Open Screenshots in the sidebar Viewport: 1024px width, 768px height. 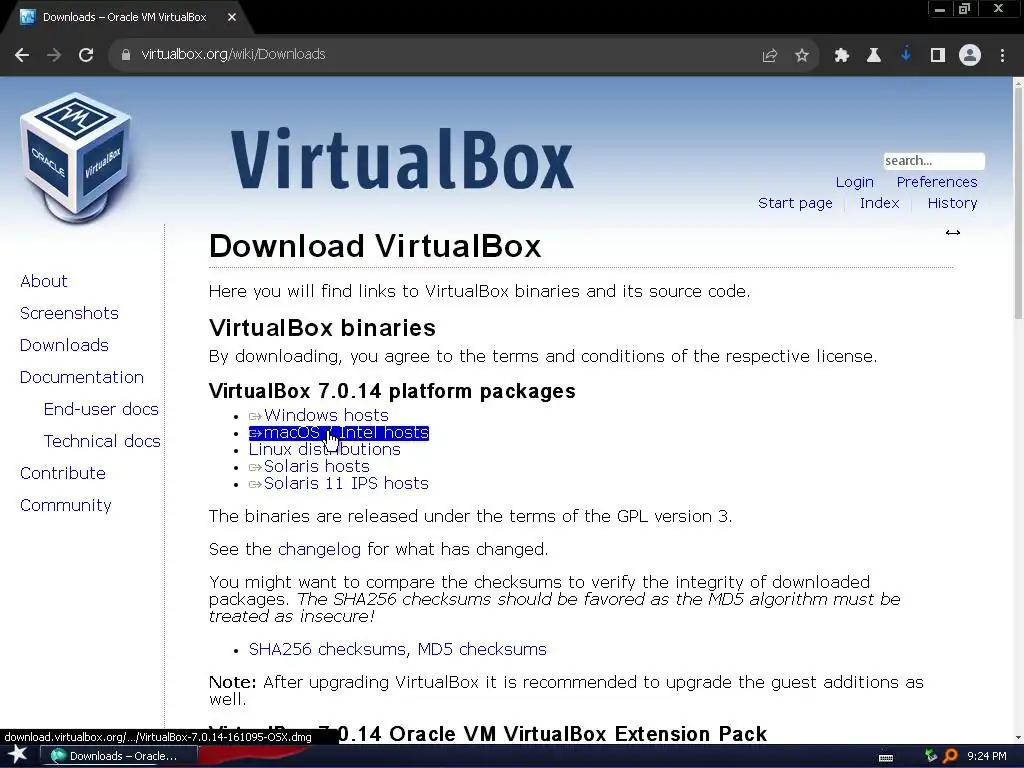[x=69, y=313]
